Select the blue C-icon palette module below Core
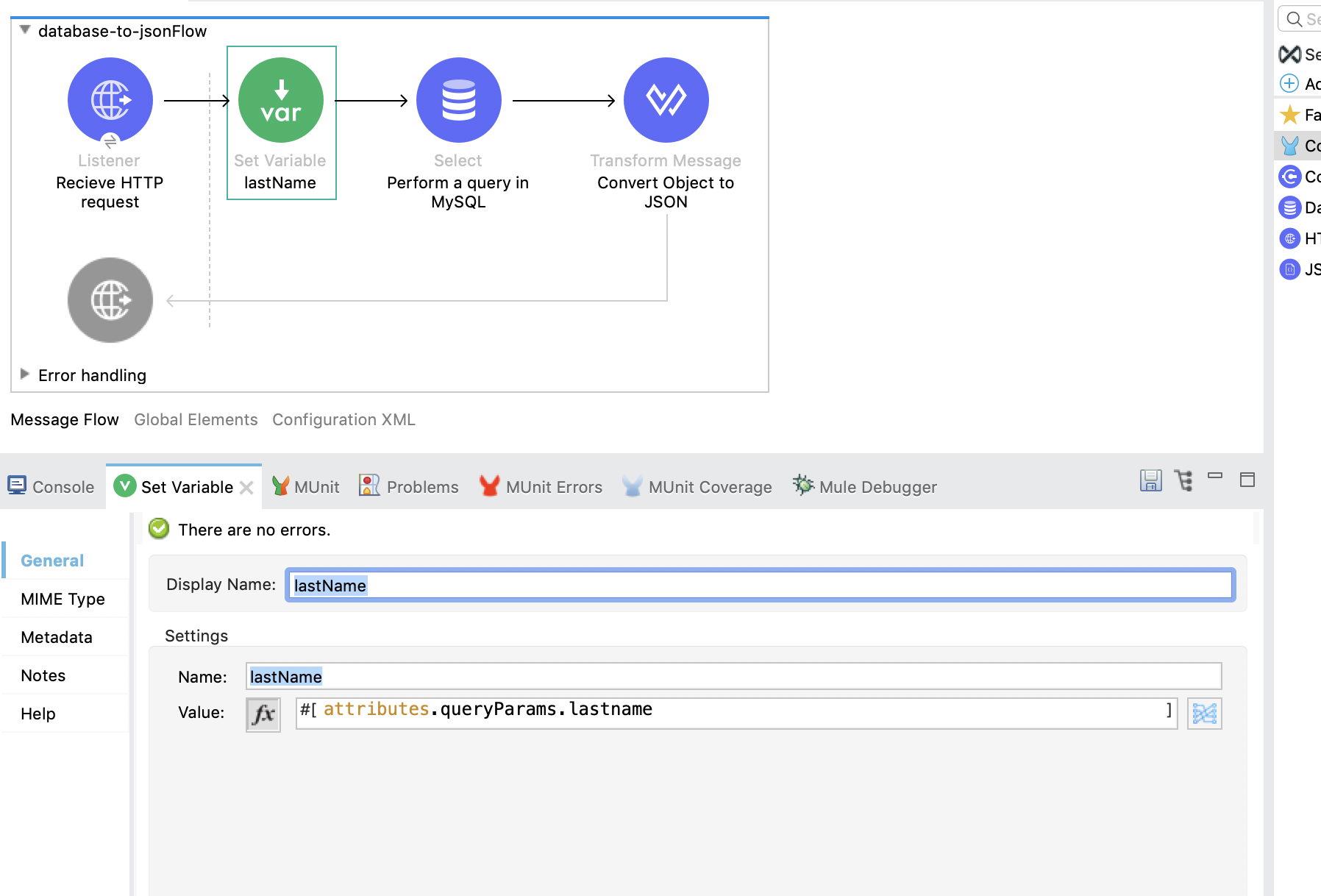Image resolution: width=1321 pixels, height=896 pixels. (1290, 177)
